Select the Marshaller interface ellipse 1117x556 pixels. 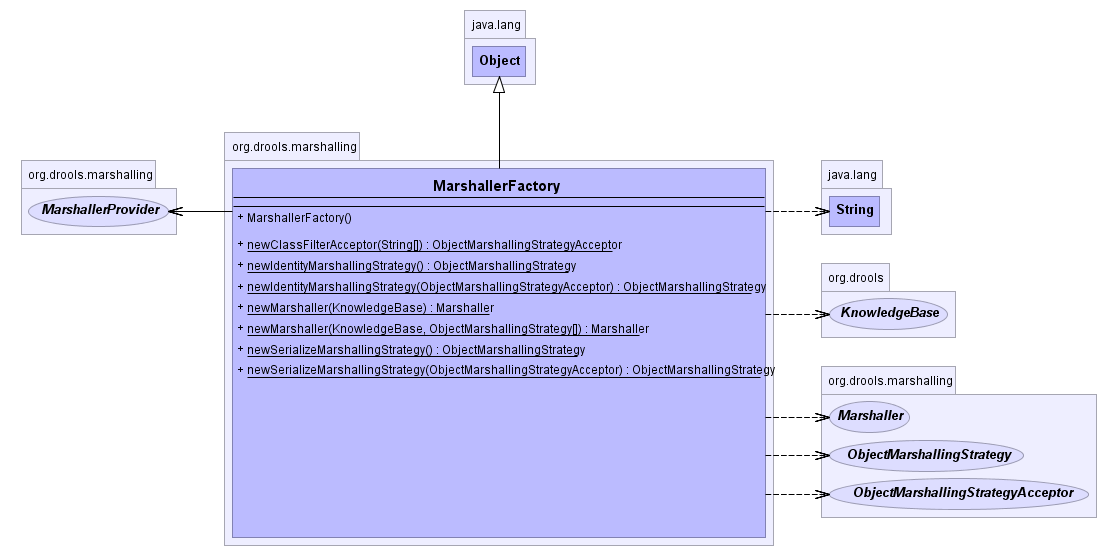tap(871, 416)
